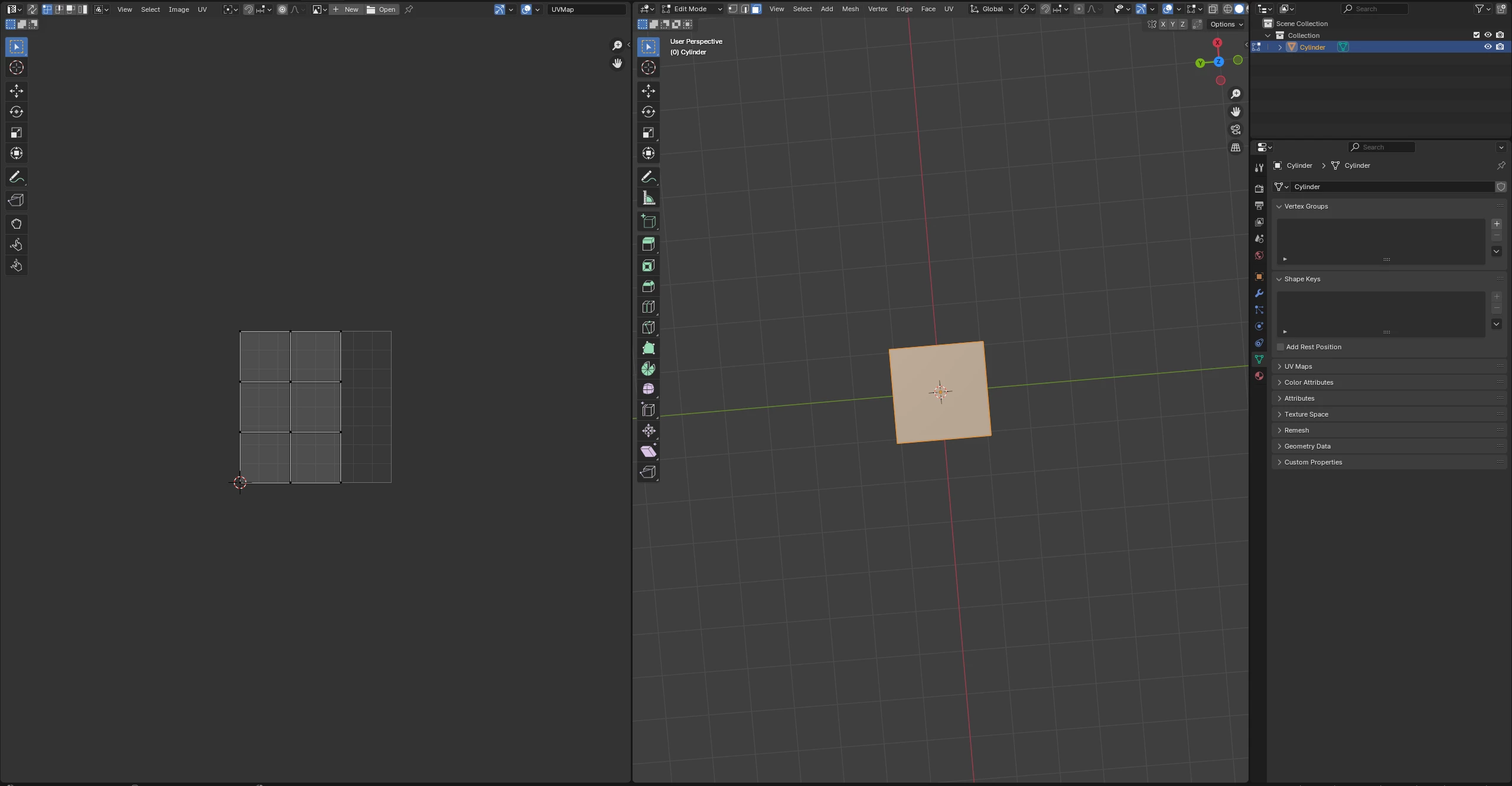The image size is (1512, 786).
Task: Select the Bevel tool
Action: (648, 286)
